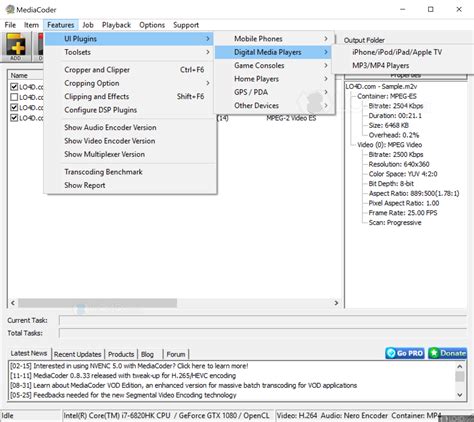Select Container: MPEG-ES tree node
The height and width of the screenshot is (422, 474).
387,96
